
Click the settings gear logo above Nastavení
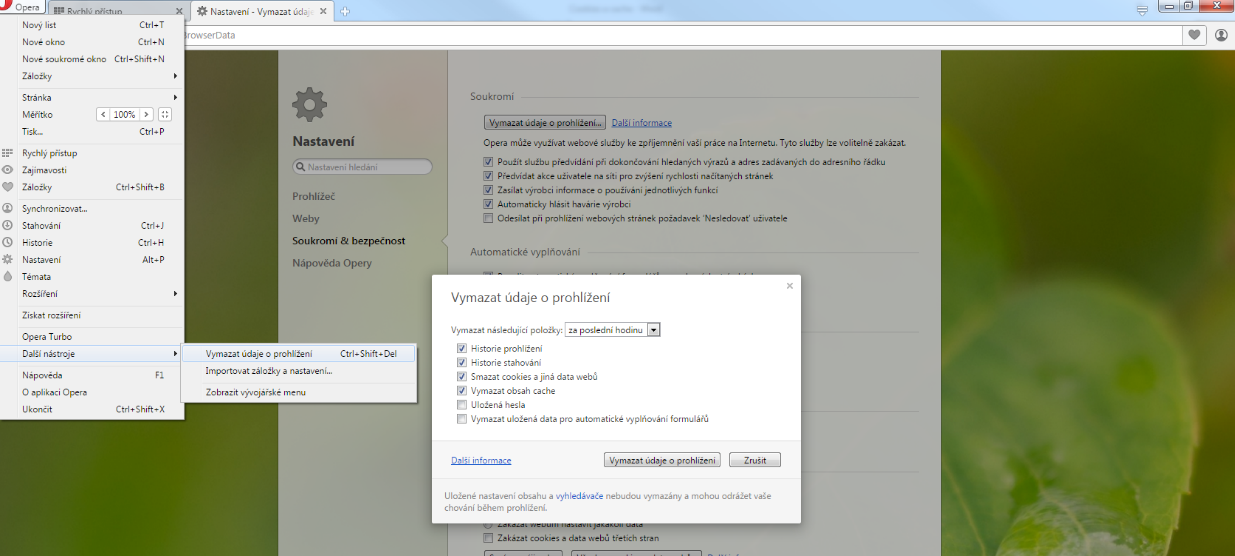point(309,105)
